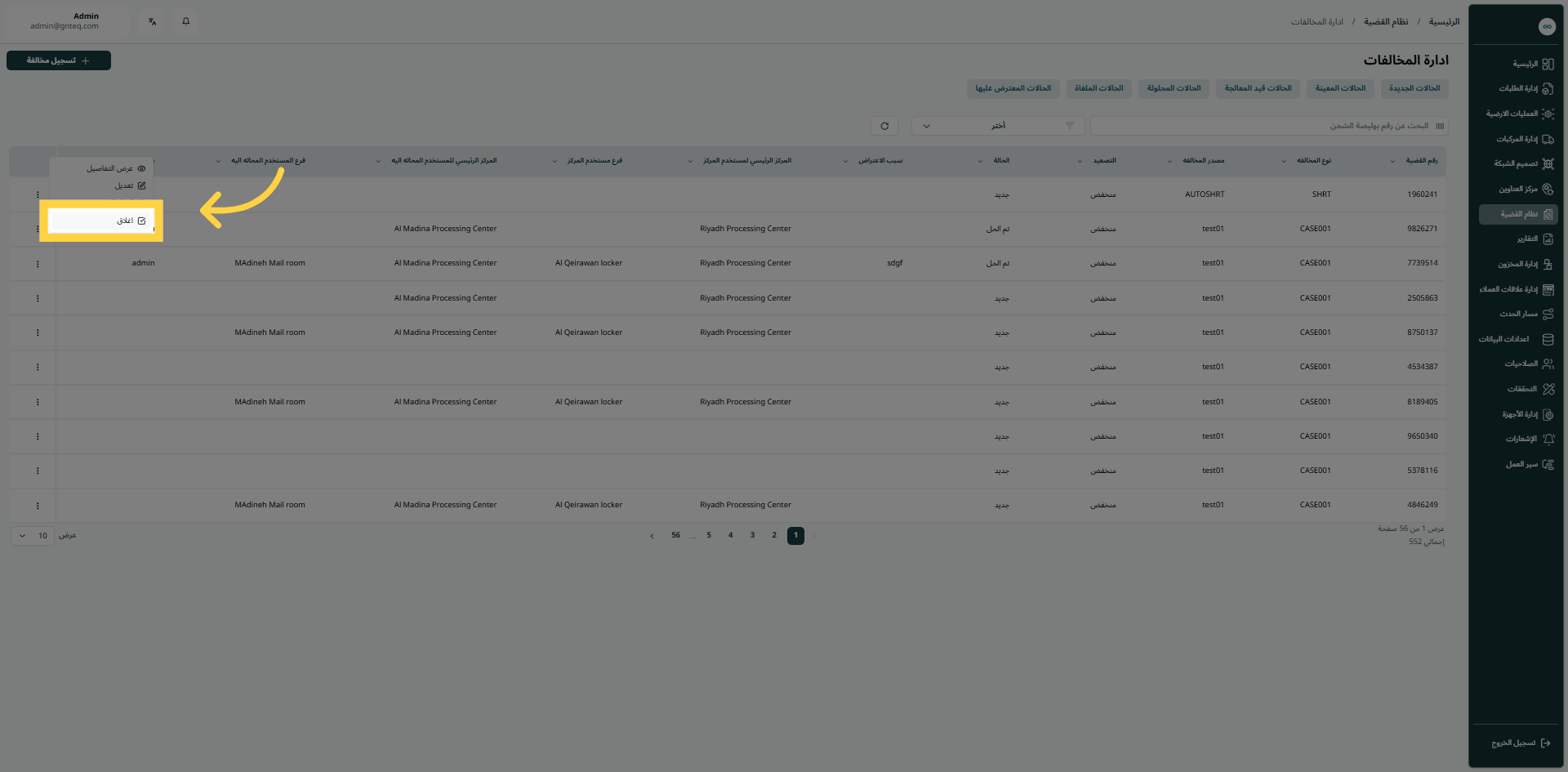Click the language translate icon

point(153,21)
